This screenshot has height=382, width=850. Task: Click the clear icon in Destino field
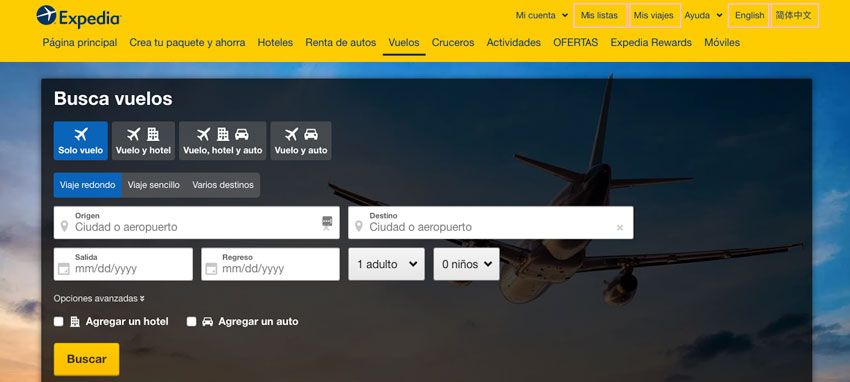[620, 228]
